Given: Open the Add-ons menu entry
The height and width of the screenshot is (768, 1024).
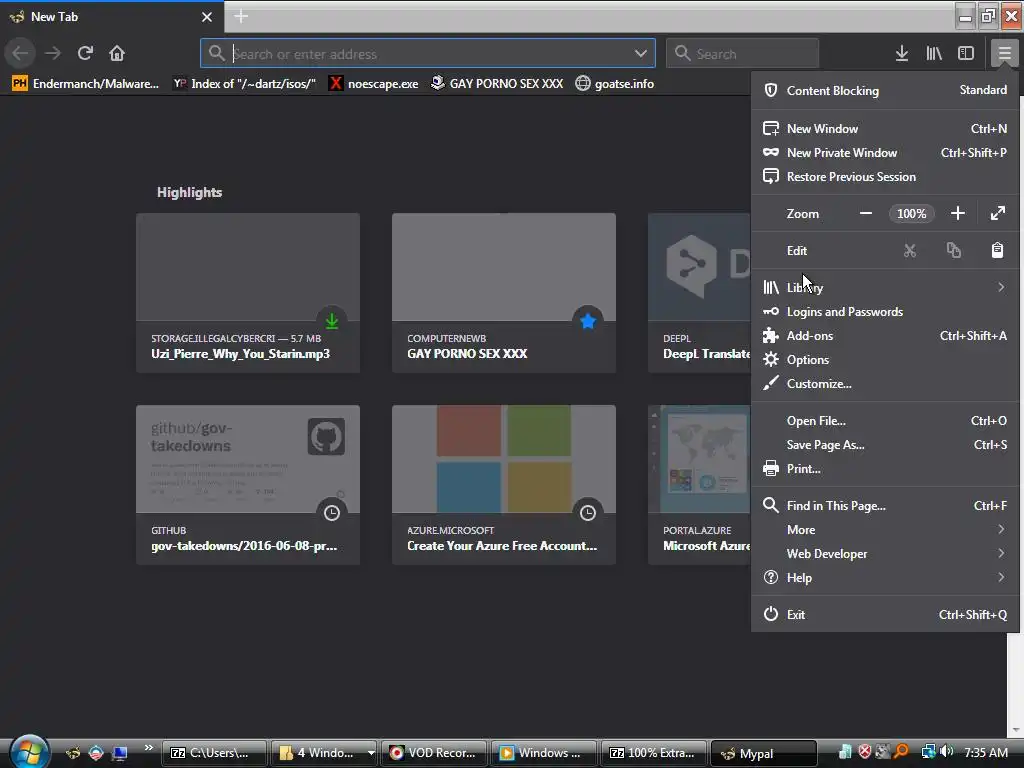Looking at the screenshot, I should [885, 336].
